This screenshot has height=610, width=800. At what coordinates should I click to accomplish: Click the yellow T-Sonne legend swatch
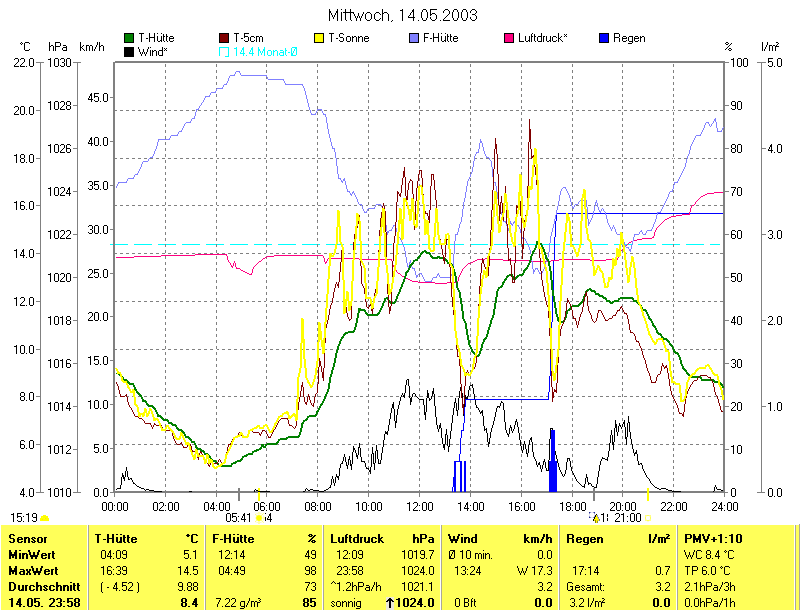pos(321,38)
